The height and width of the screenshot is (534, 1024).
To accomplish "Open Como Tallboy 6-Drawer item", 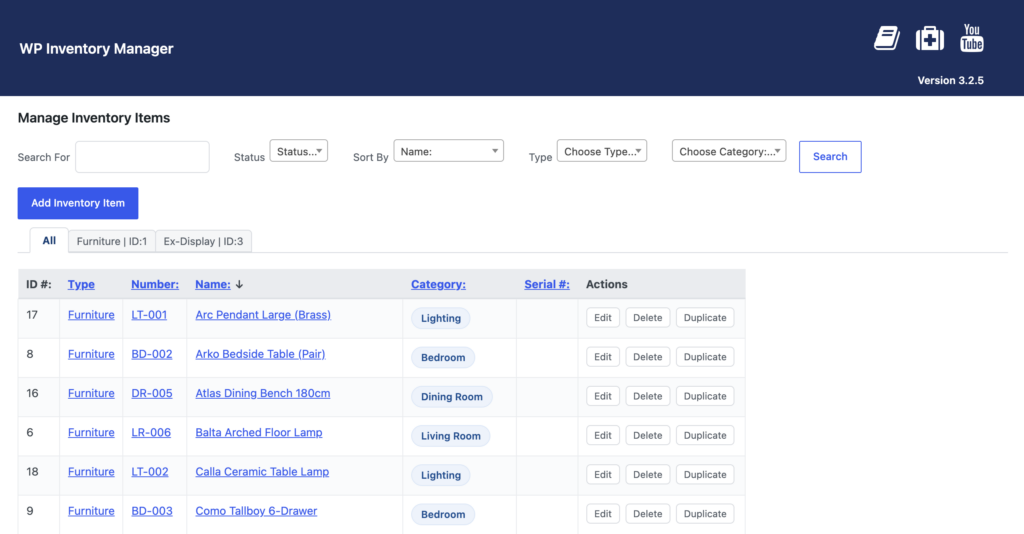I will [256, 510].
